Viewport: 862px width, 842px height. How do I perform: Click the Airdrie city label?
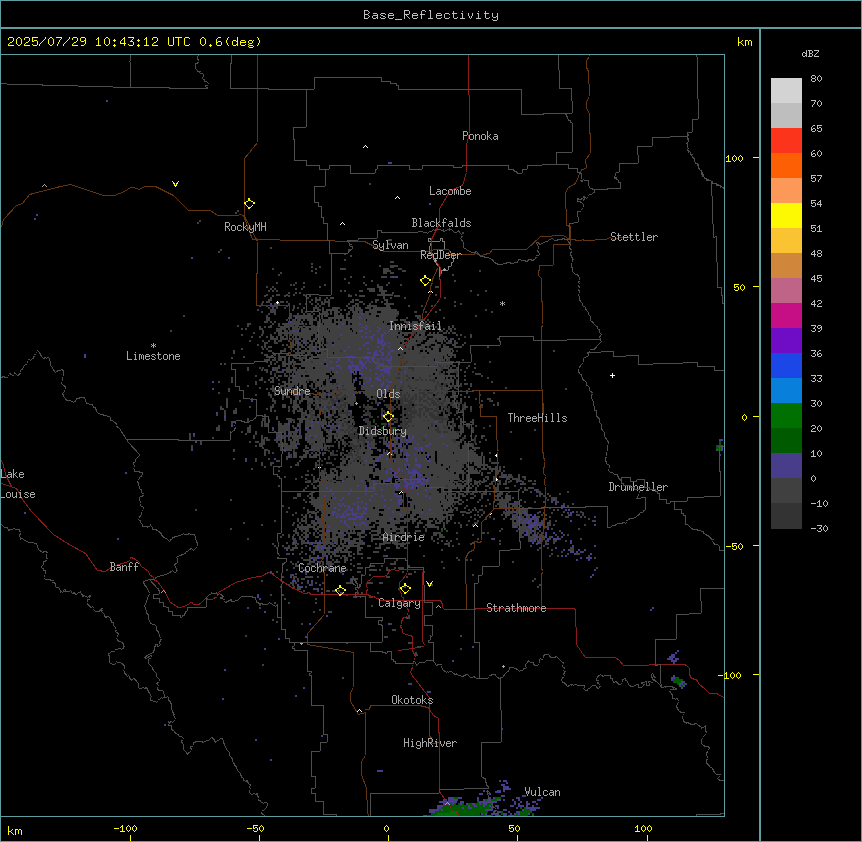(404, 537)
